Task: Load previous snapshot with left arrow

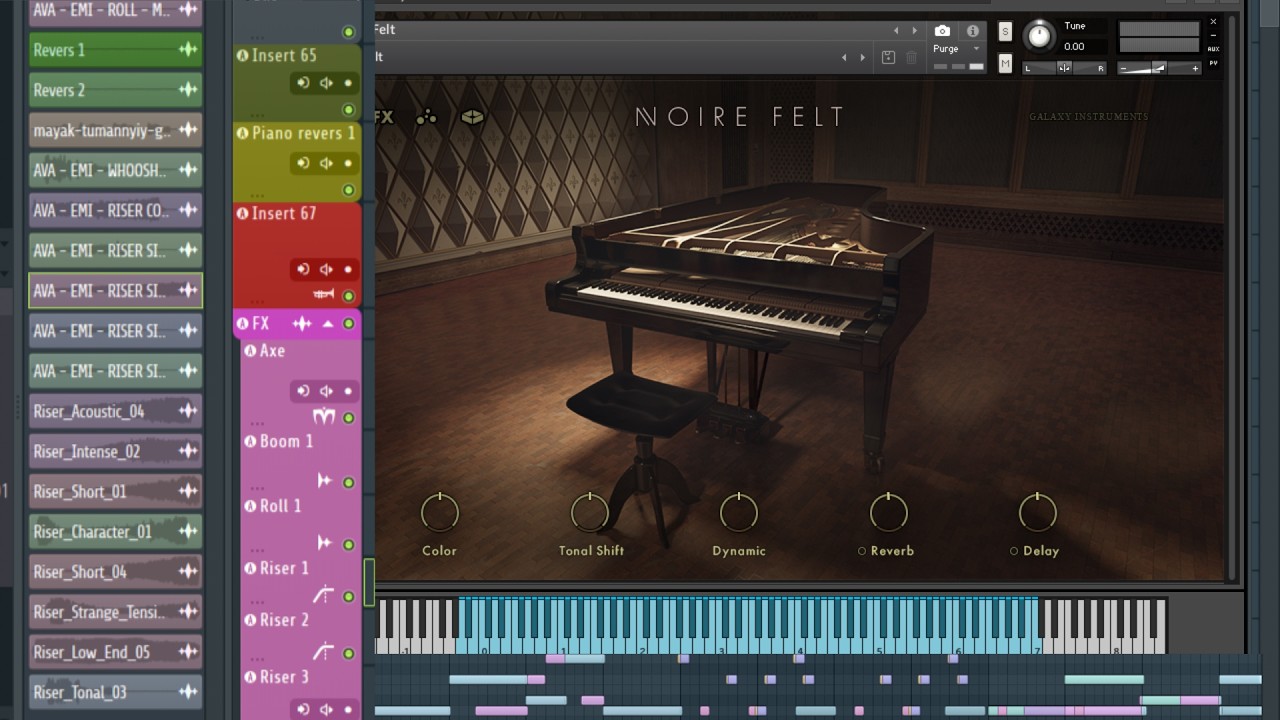Action: (x=845, y=58)
